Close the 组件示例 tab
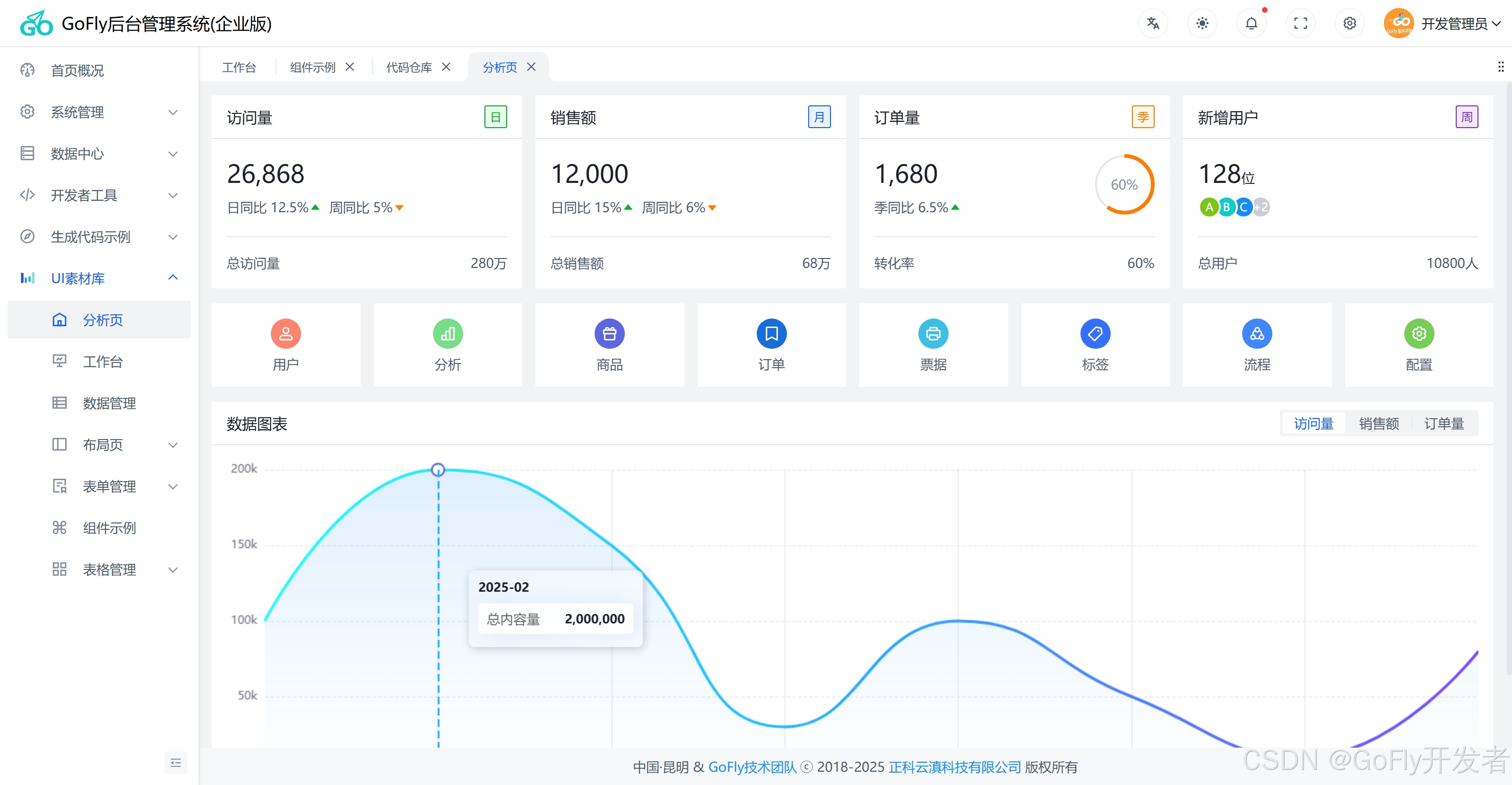Viewport: 1512px width, 785px height. point(350,67)
